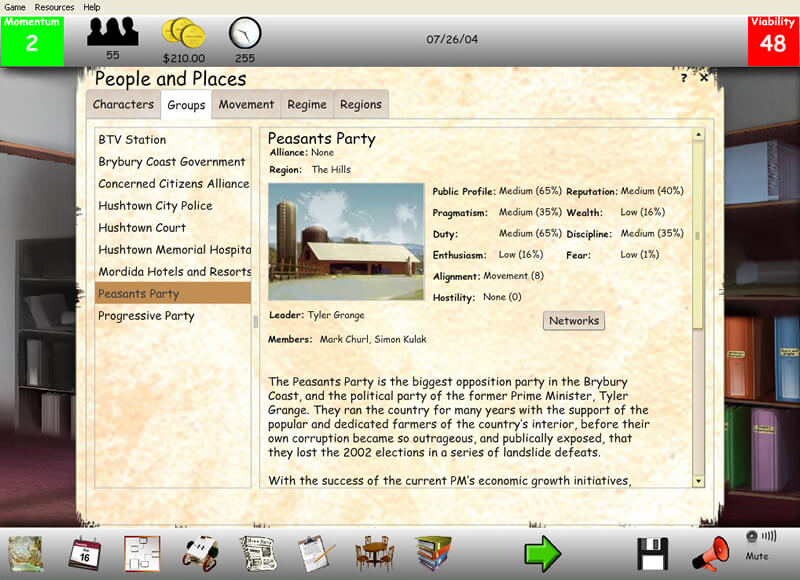This screenshot has height=580, width=800.
Task: Click the question mark help icon
Action: 684,78
